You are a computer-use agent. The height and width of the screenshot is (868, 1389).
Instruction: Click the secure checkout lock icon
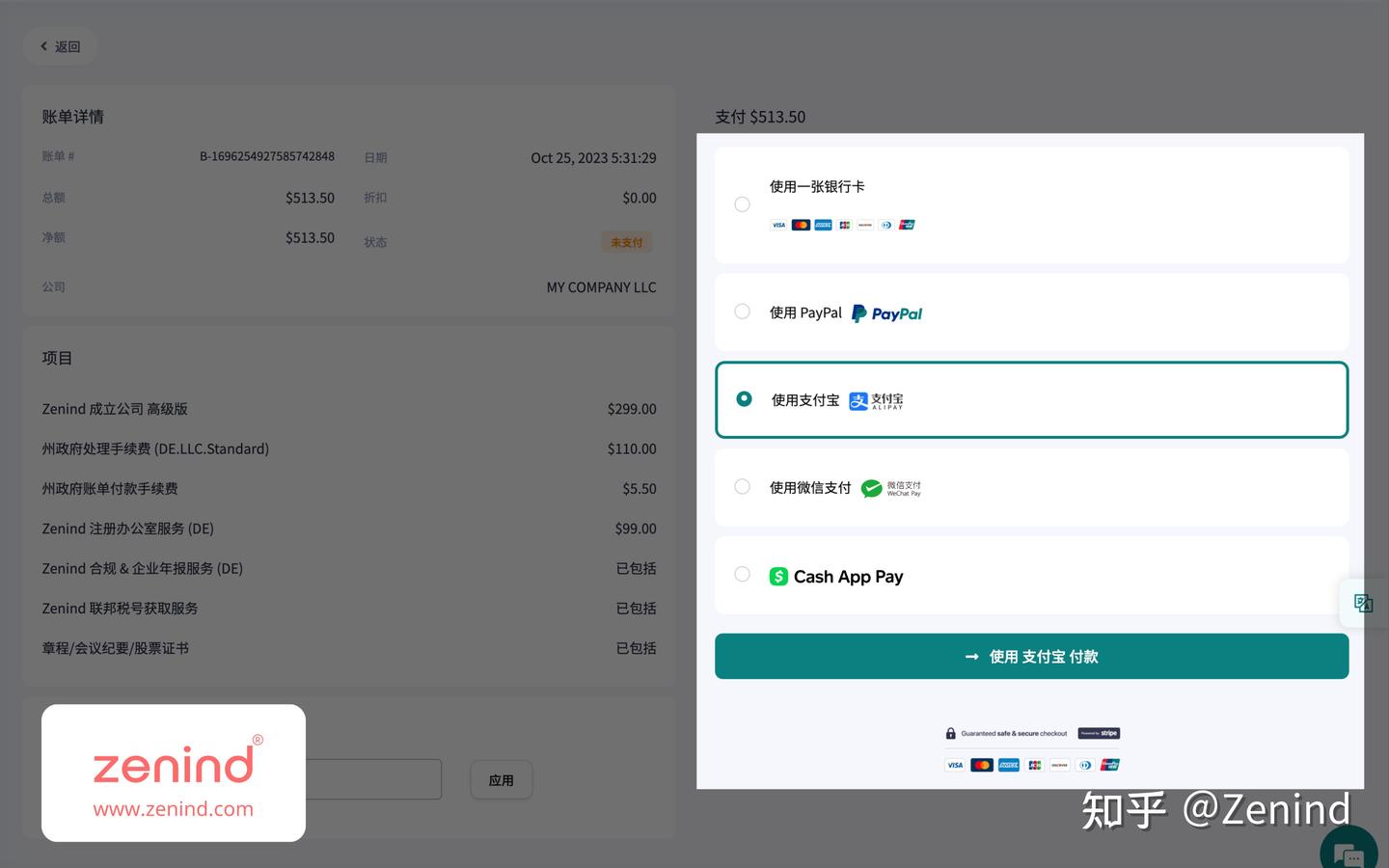click(x=950, y=733)
